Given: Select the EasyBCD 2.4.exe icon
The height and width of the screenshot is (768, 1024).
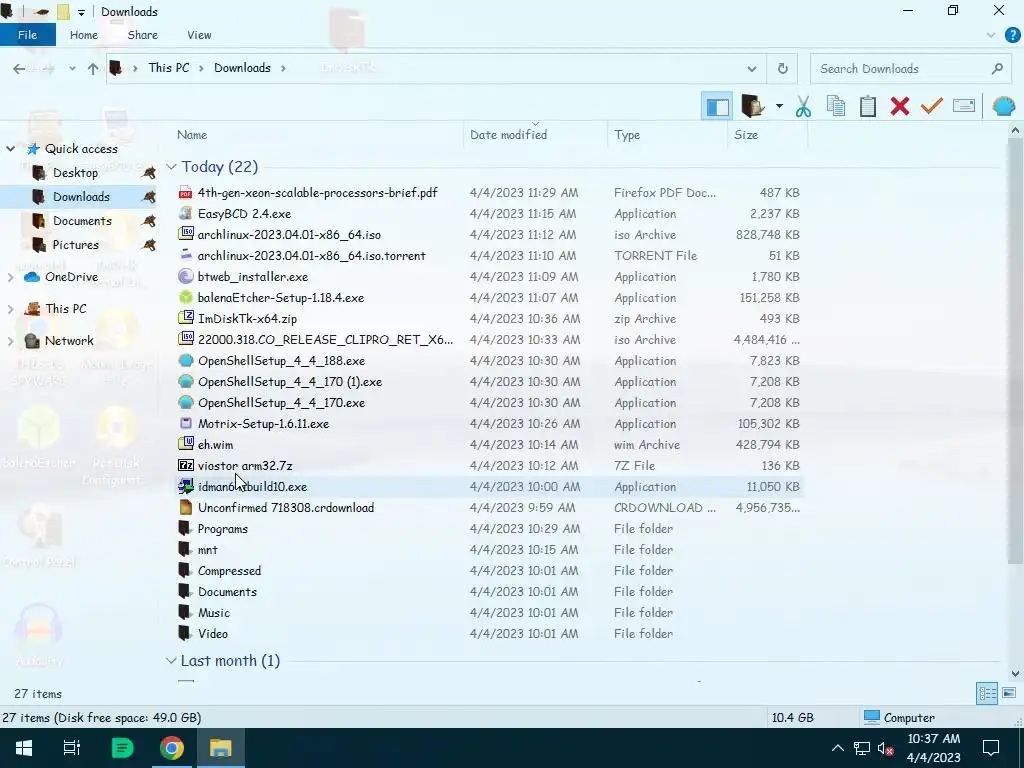Looking at the screenshot, I should (x=185, y=214).
